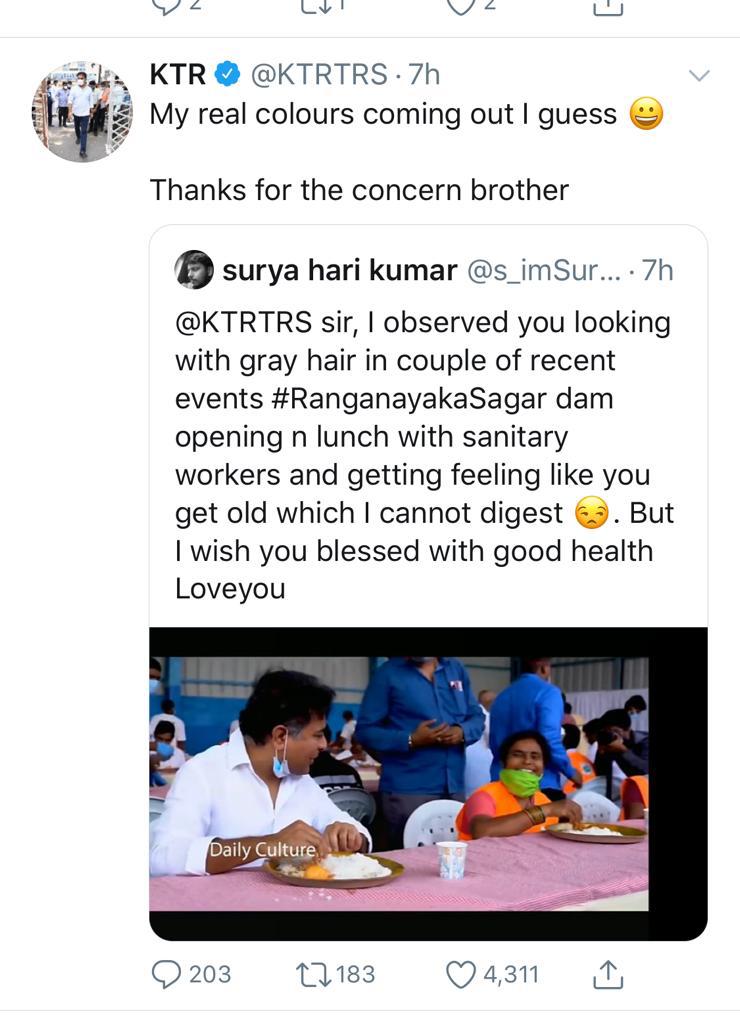Click the reply icon of the tweet above

[x=167, y=6]
